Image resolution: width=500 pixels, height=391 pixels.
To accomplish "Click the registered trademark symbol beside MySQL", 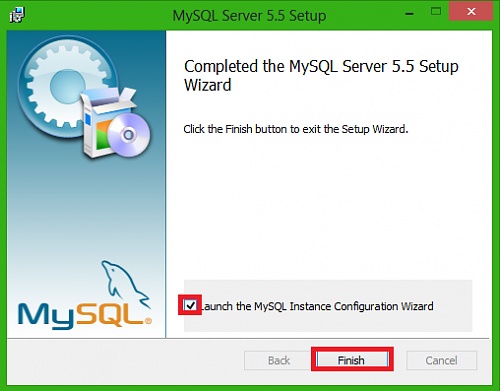I will pos(148,321).
